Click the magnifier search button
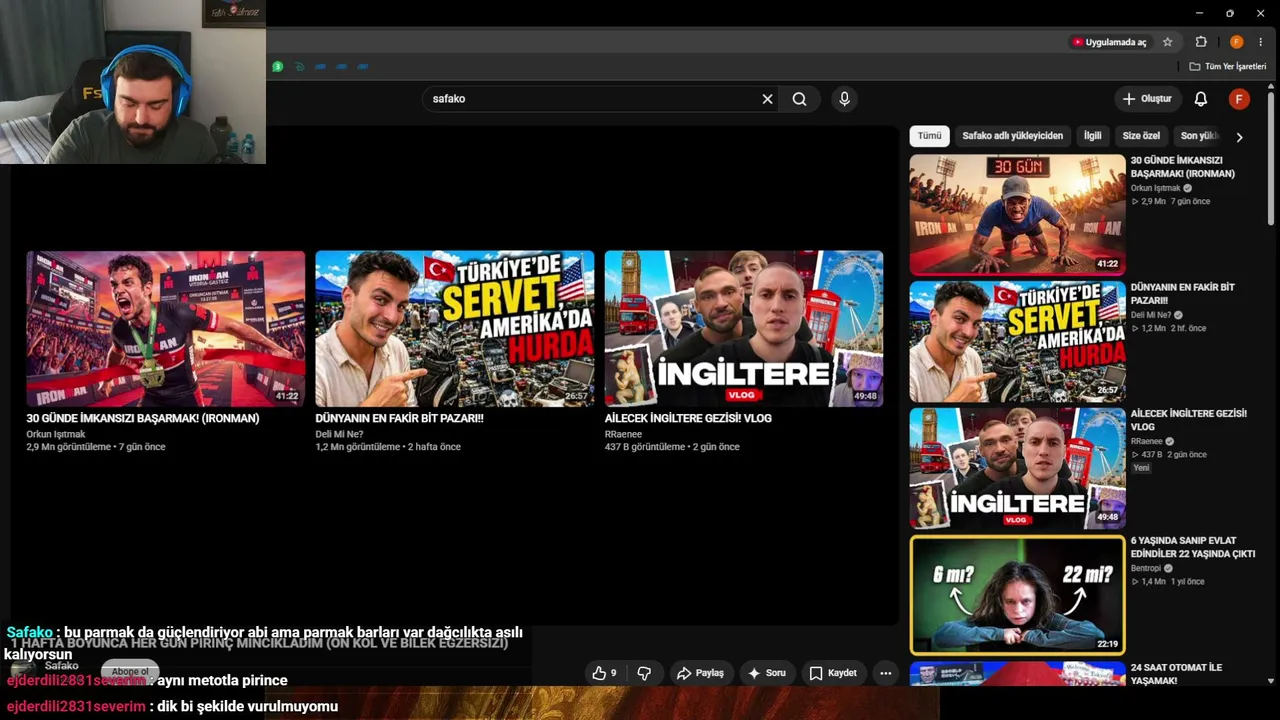 (x=799, y=99)
